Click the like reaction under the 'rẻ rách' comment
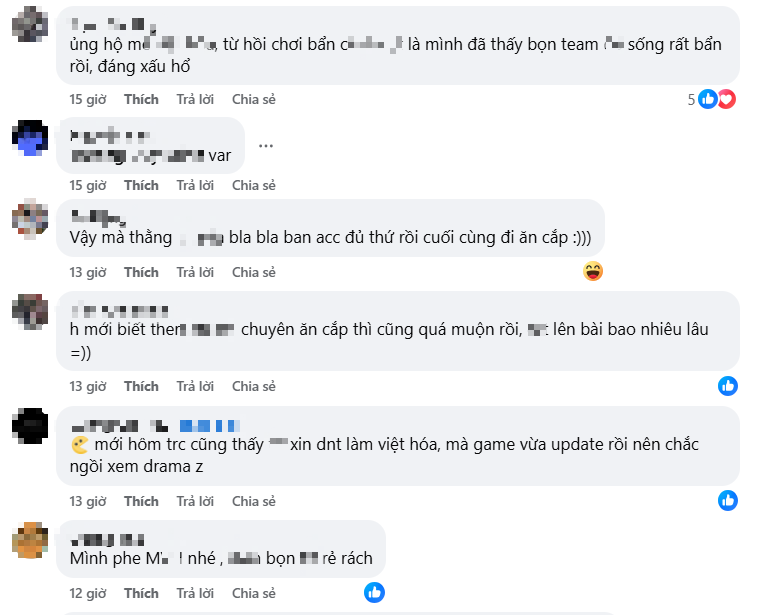Image resolution: width=764 pixels, height=615 pixels. click(374, 593)
